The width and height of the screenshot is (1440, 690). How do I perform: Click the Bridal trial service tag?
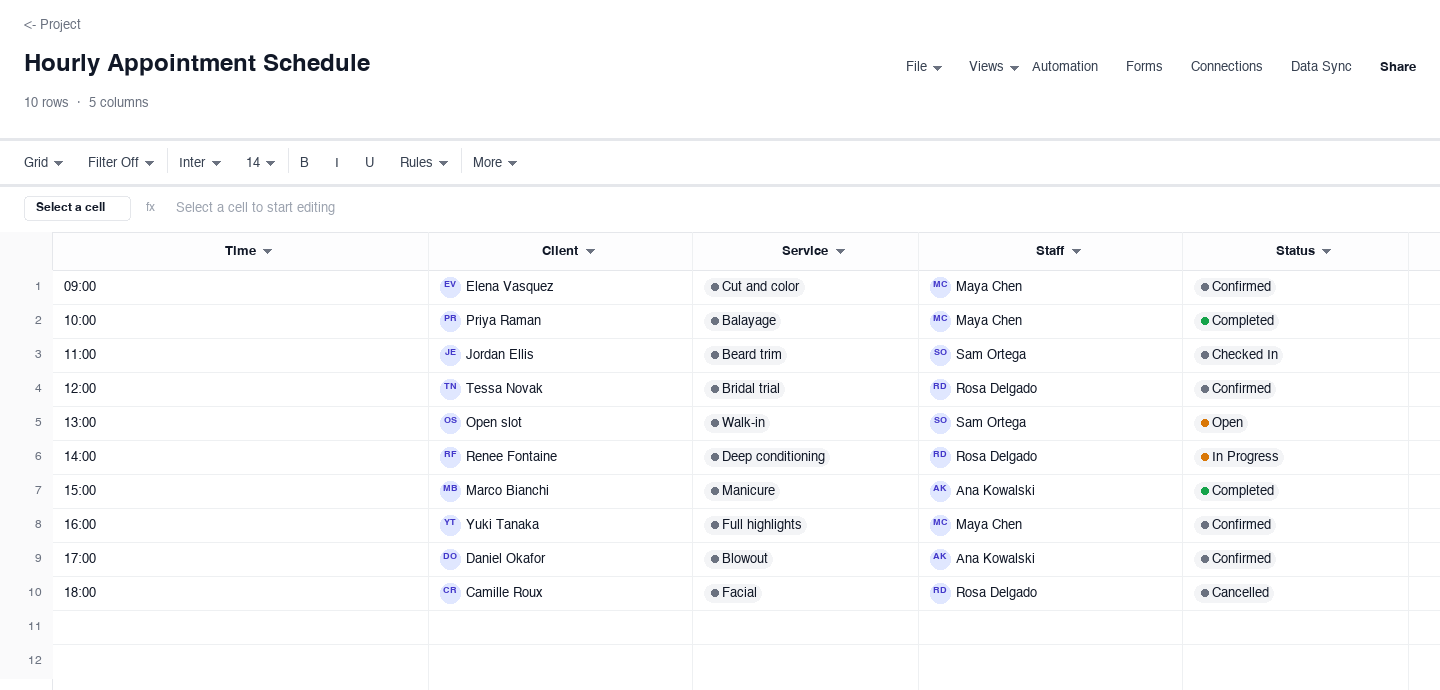pos(744,389)
